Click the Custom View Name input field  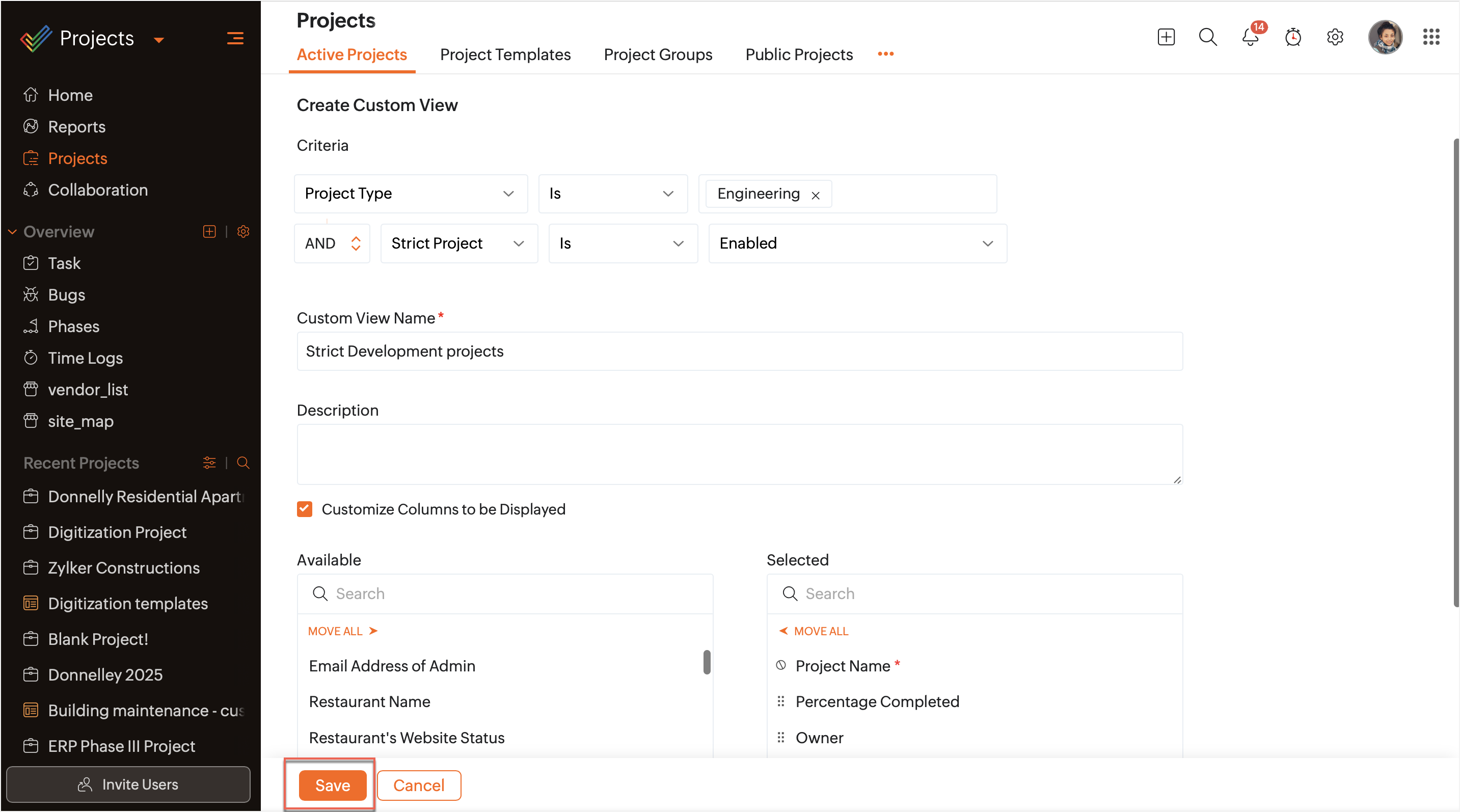(x=739, y=351)
